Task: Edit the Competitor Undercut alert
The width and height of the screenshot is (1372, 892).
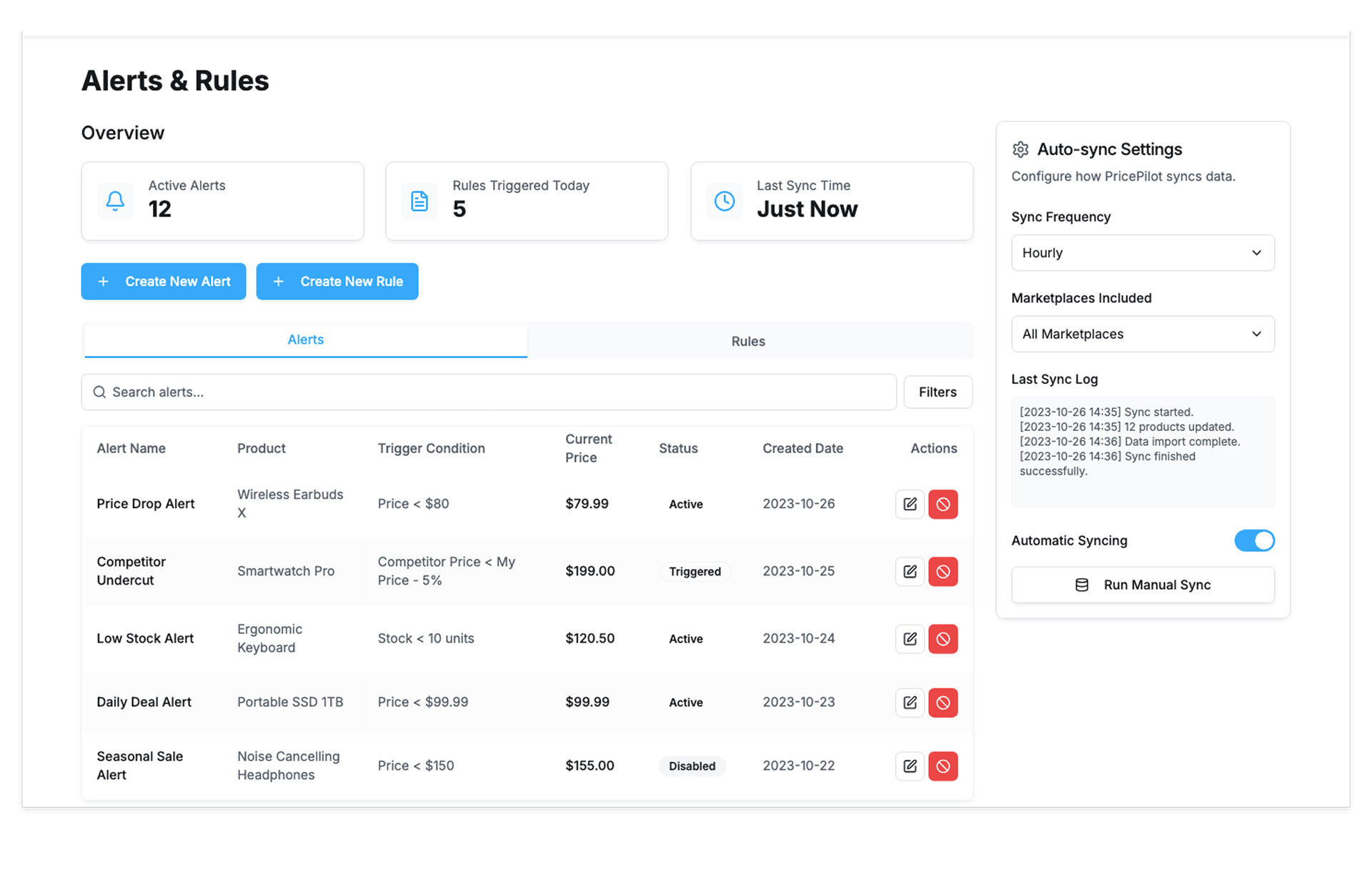Action: pyautogui.click(x=910, y=571)
